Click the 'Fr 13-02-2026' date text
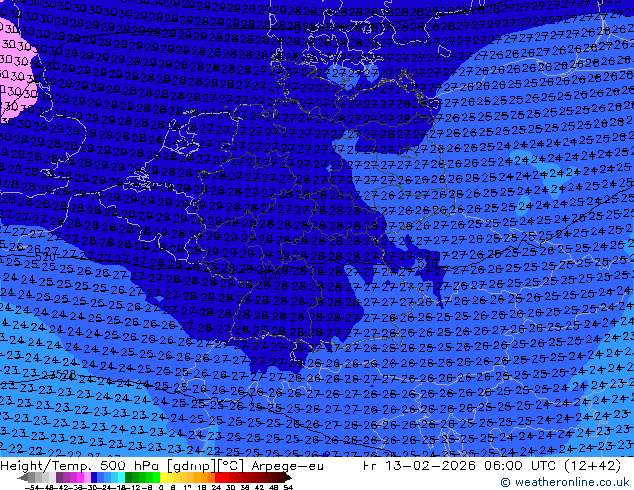This screenshot has width=634, height=490. tap(419, 466)
